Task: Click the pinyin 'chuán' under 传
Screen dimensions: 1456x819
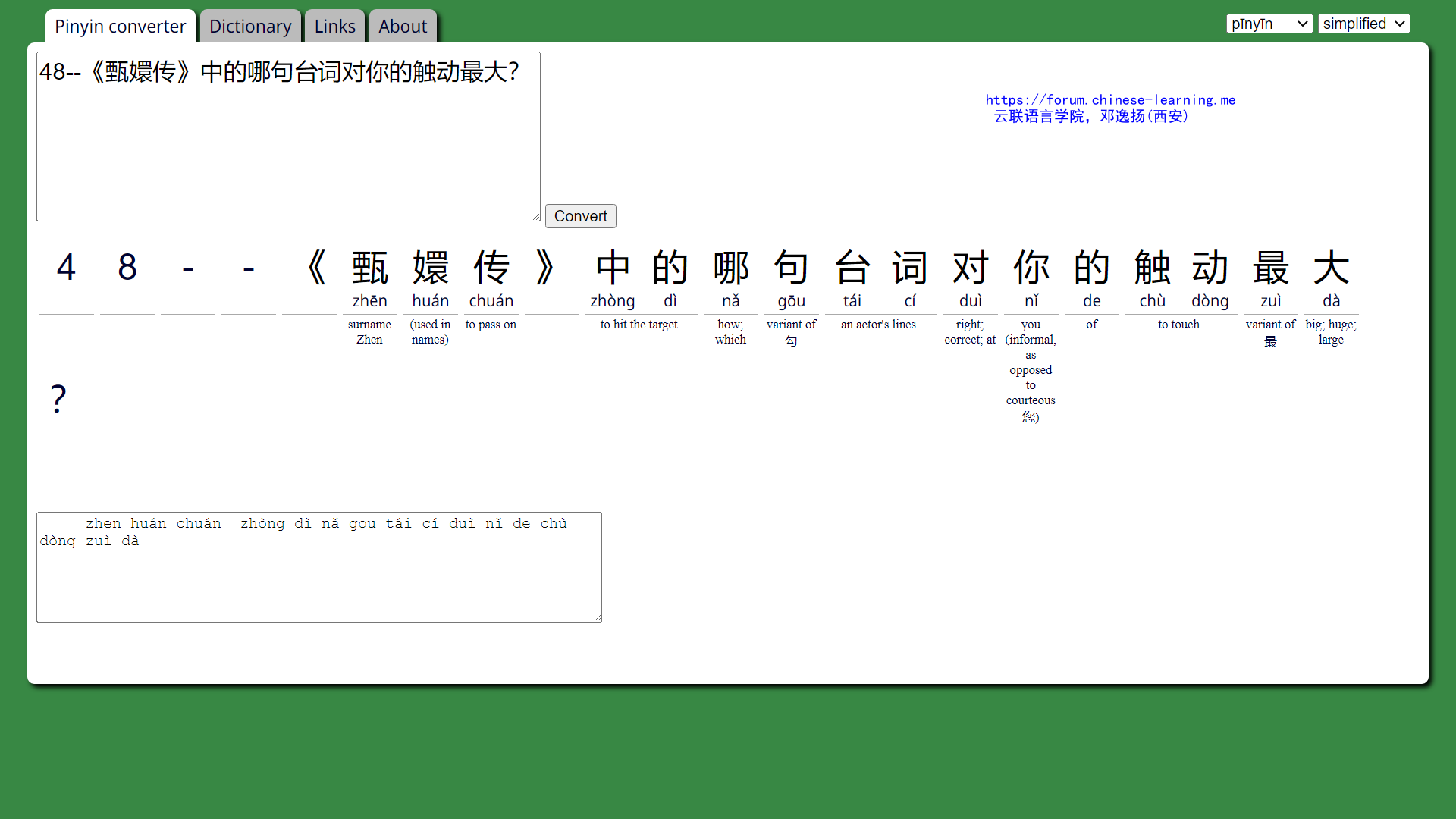Action: 491,301
